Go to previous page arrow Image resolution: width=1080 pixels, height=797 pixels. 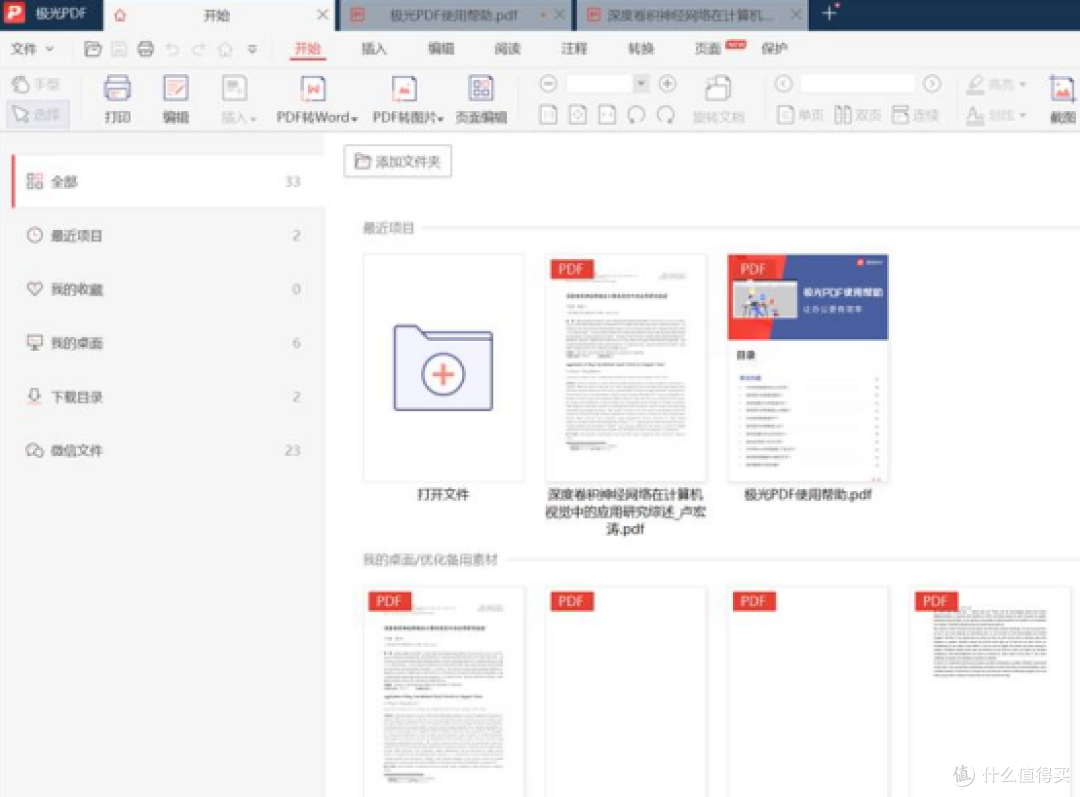click(x=783, y=84)
